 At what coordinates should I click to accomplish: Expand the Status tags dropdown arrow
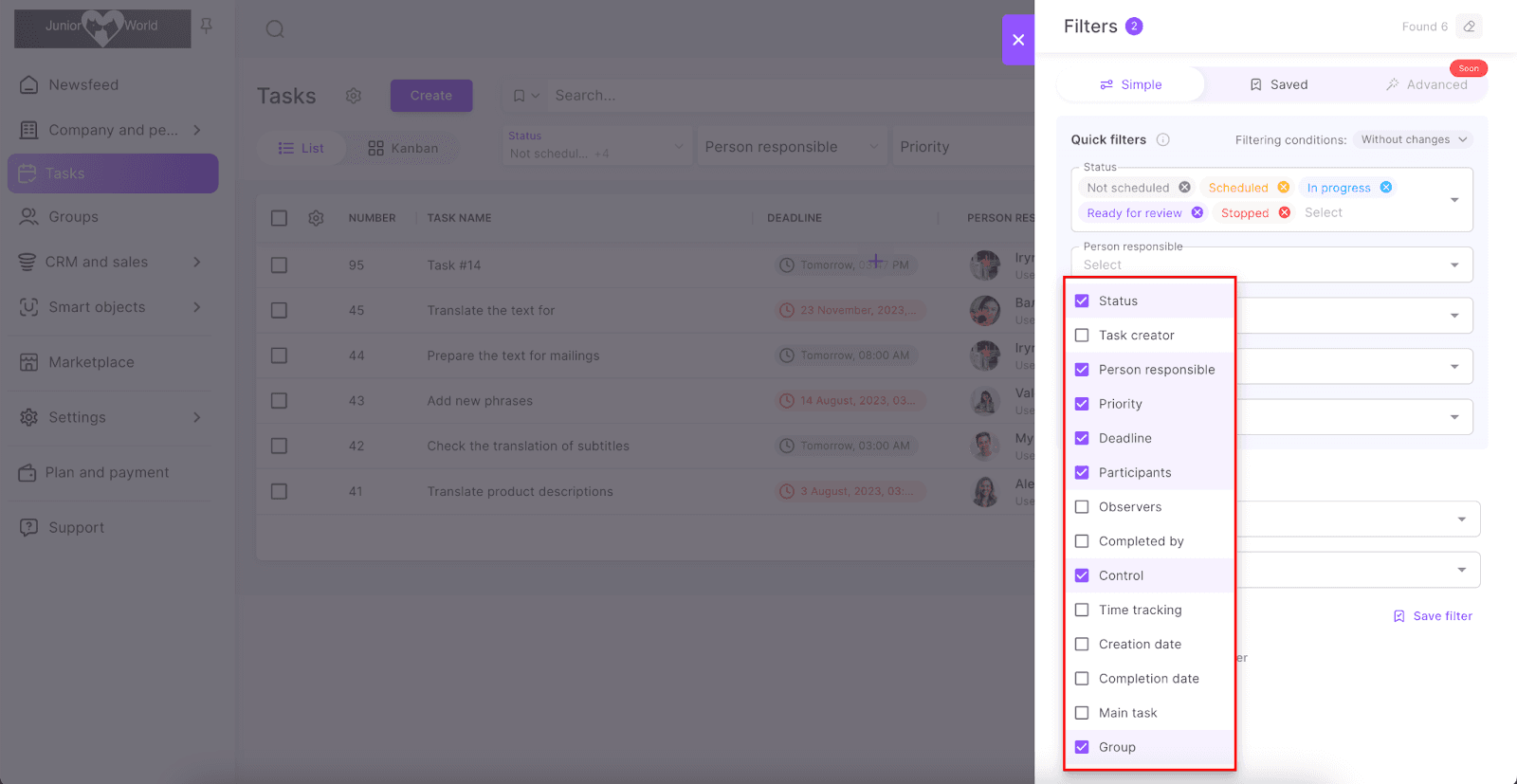[x=1454, y=200]
